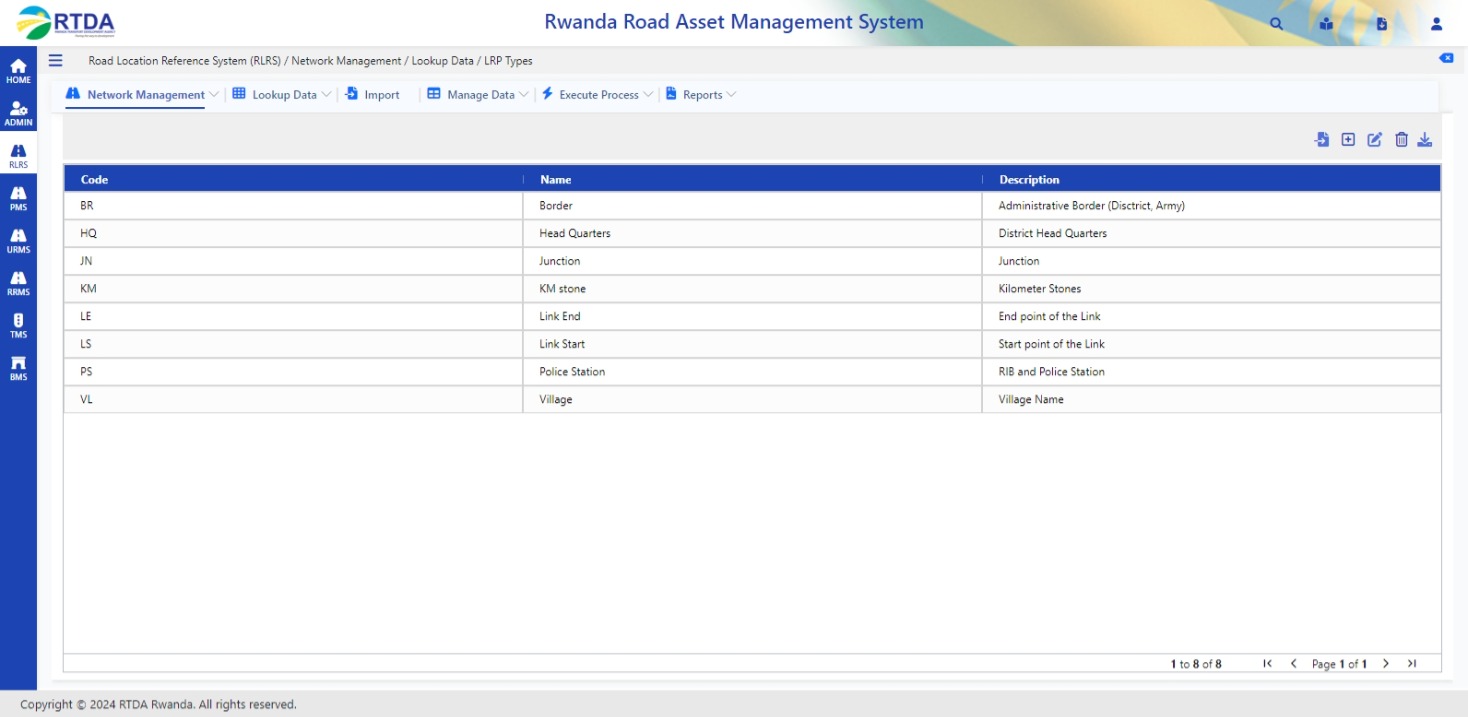The width and height of the screenshot is (1468, 717).
Task: Click the Link End name cell
Action: (x=752, y=316)
